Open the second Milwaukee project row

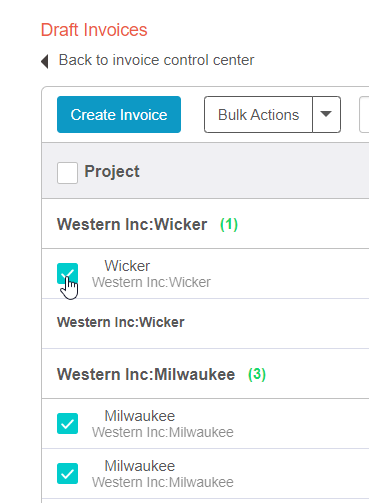pos(205,474)
